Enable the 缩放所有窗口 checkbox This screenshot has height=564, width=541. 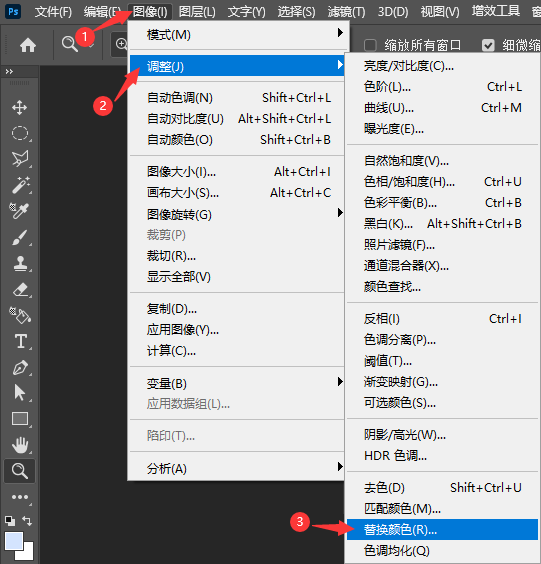370,45
